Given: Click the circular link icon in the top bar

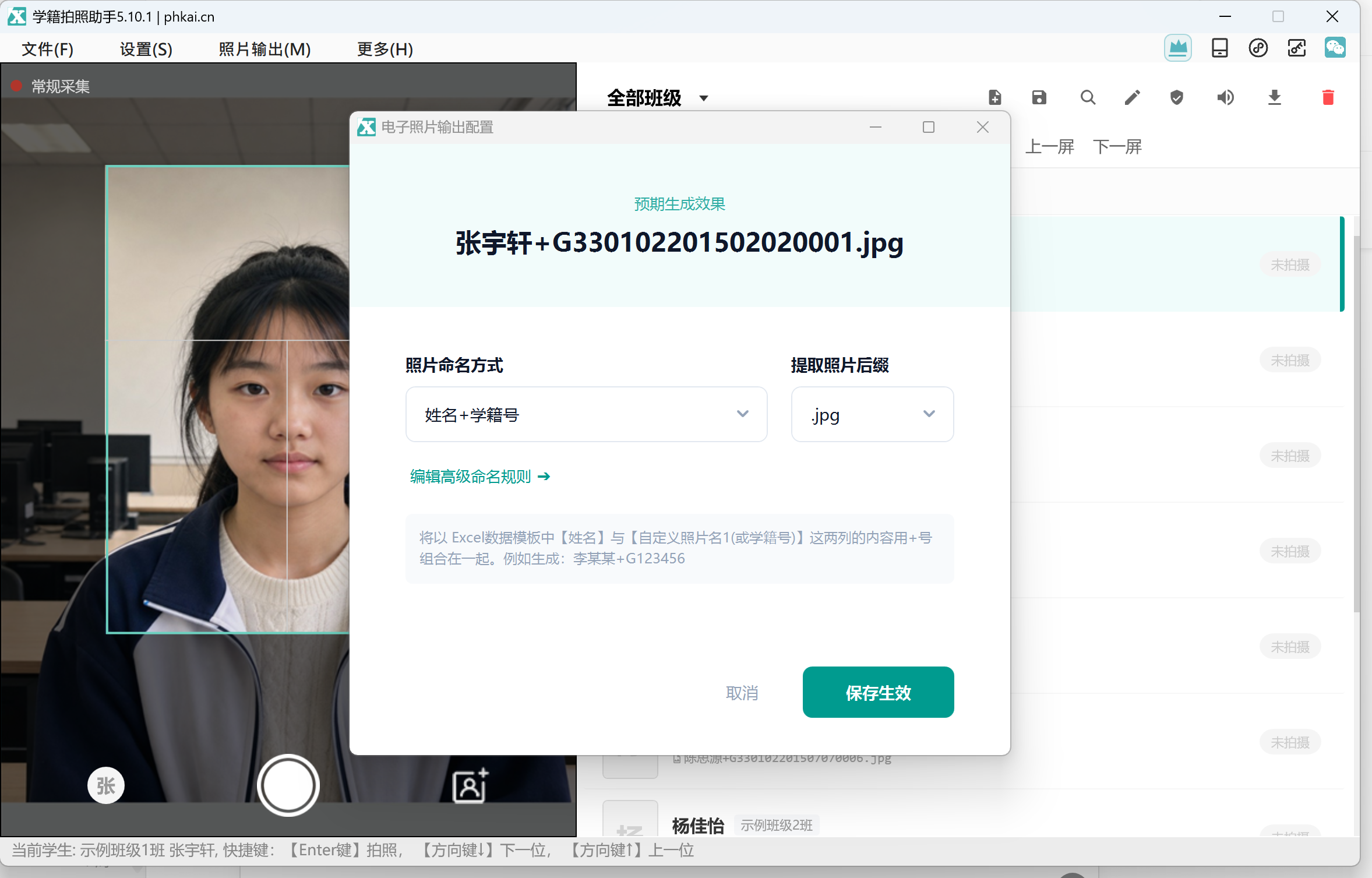Looking at the screenshot, I should (1258, 48).
